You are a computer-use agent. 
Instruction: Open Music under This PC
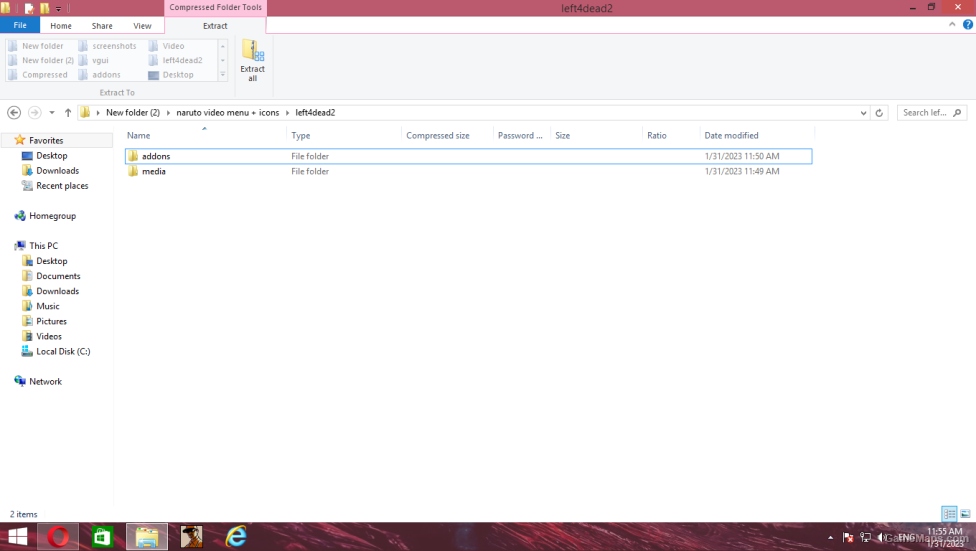[x=47, y=306]
